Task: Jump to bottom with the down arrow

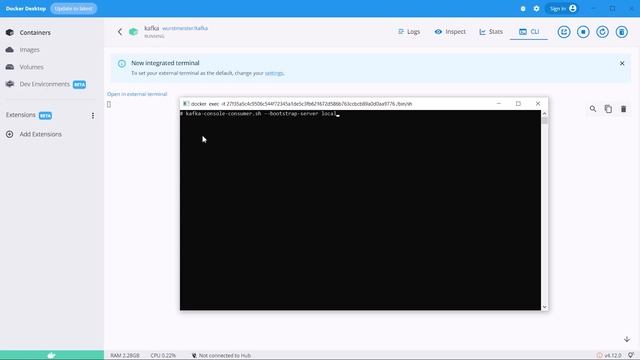Action: click(627, 339)
